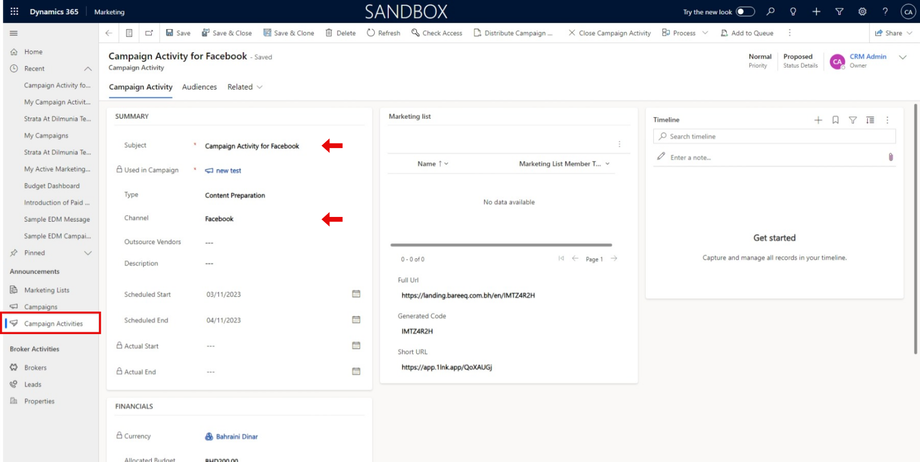This screenshot has height=462, width=920.
Task: Open the search magnifier in top bar
Action: (770, 12)
